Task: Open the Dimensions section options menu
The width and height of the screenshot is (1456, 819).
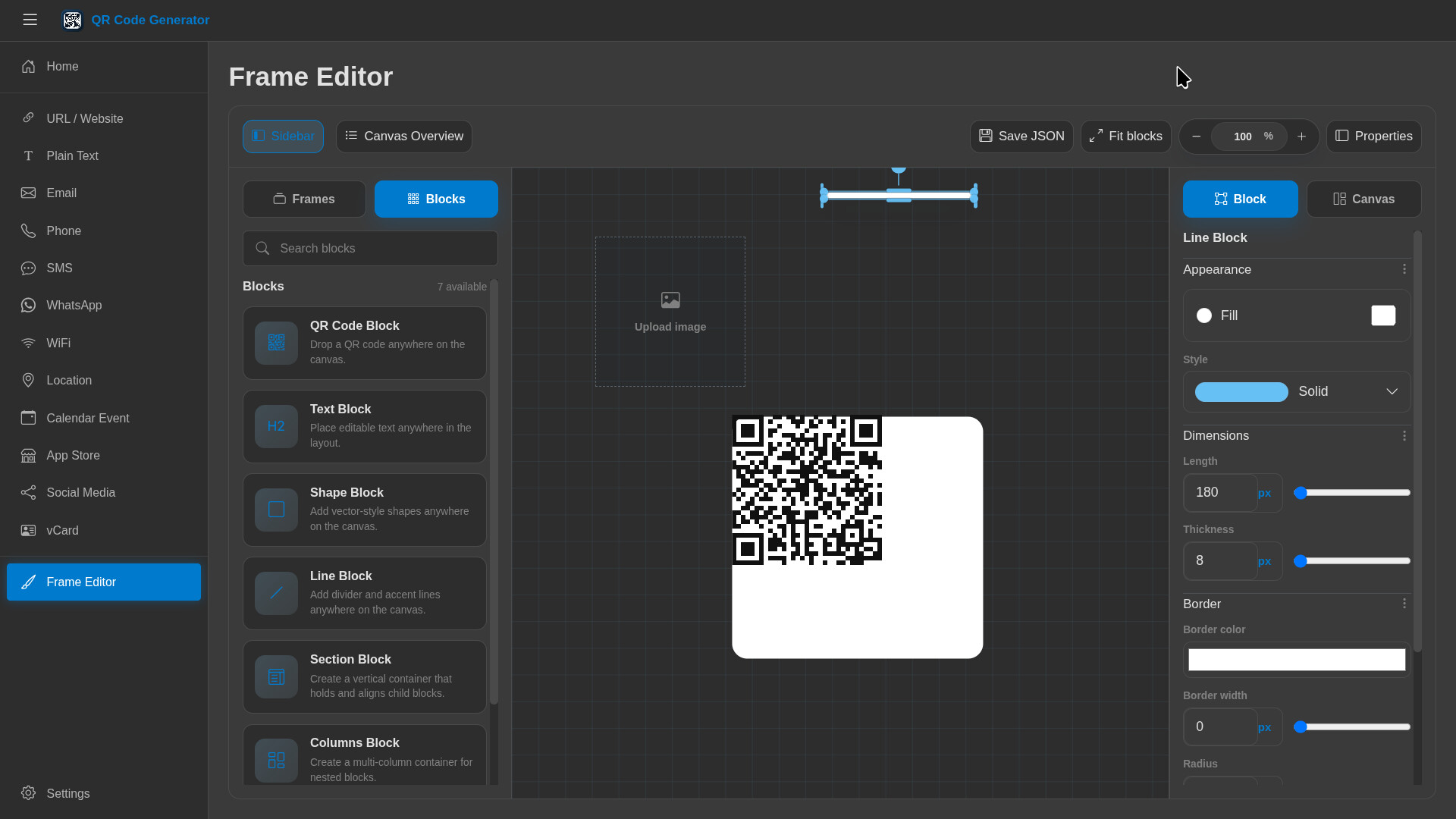Action: click(1404, 436)
